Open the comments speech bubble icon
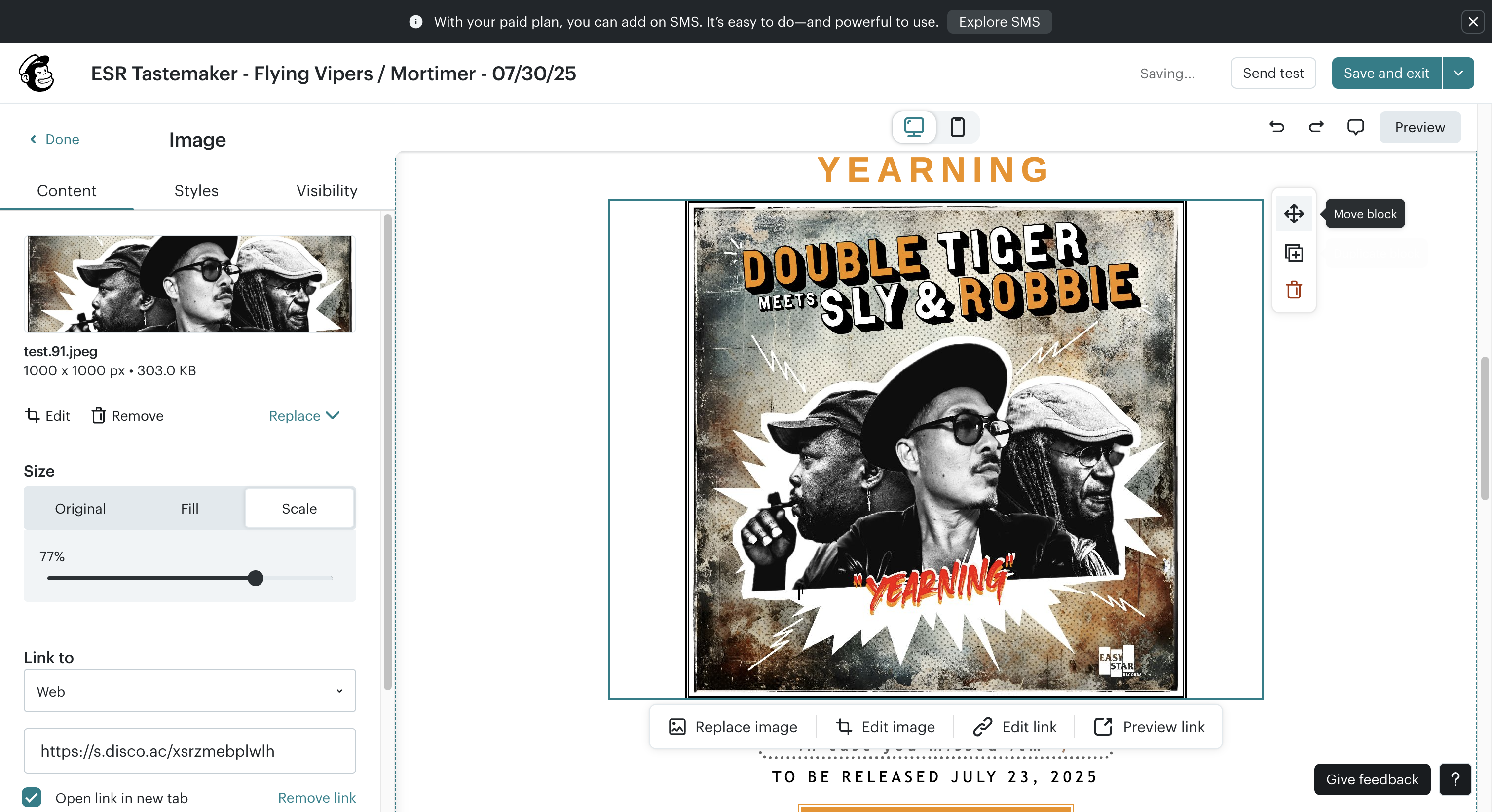1492x812 pixels. [x=1355, y=127]
